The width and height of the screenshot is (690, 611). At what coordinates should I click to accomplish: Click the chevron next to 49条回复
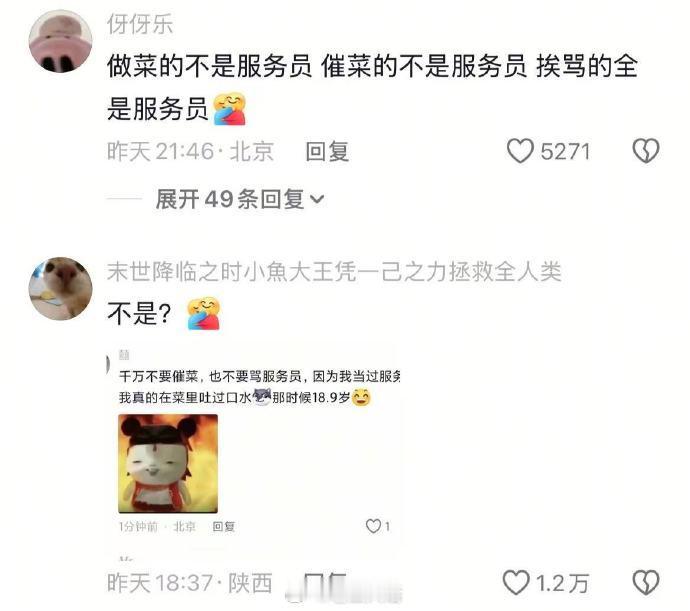pyautogui.click(x=317, y=200)
